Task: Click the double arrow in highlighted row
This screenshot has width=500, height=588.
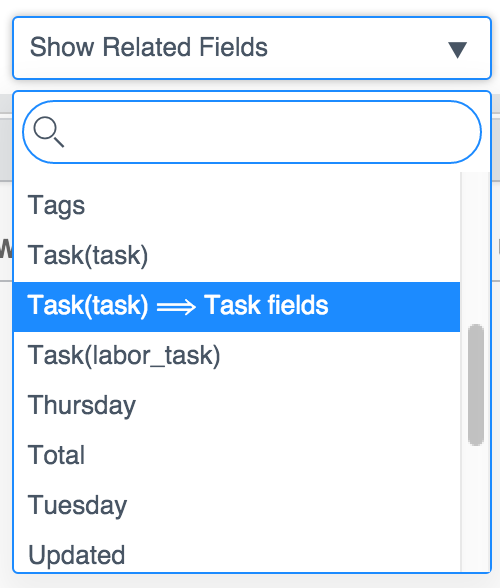Action: (x=176, y=307)
